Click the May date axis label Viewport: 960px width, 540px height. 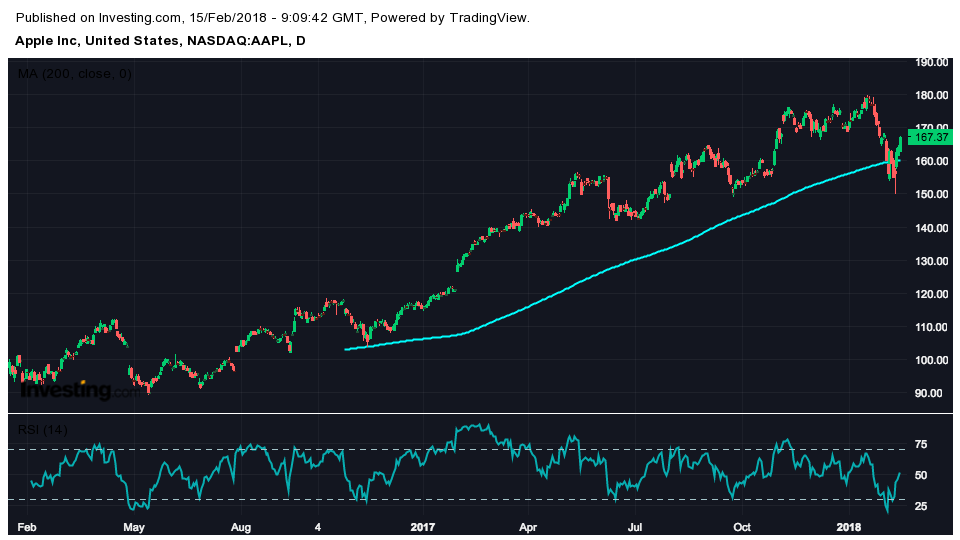click(133, 527)
